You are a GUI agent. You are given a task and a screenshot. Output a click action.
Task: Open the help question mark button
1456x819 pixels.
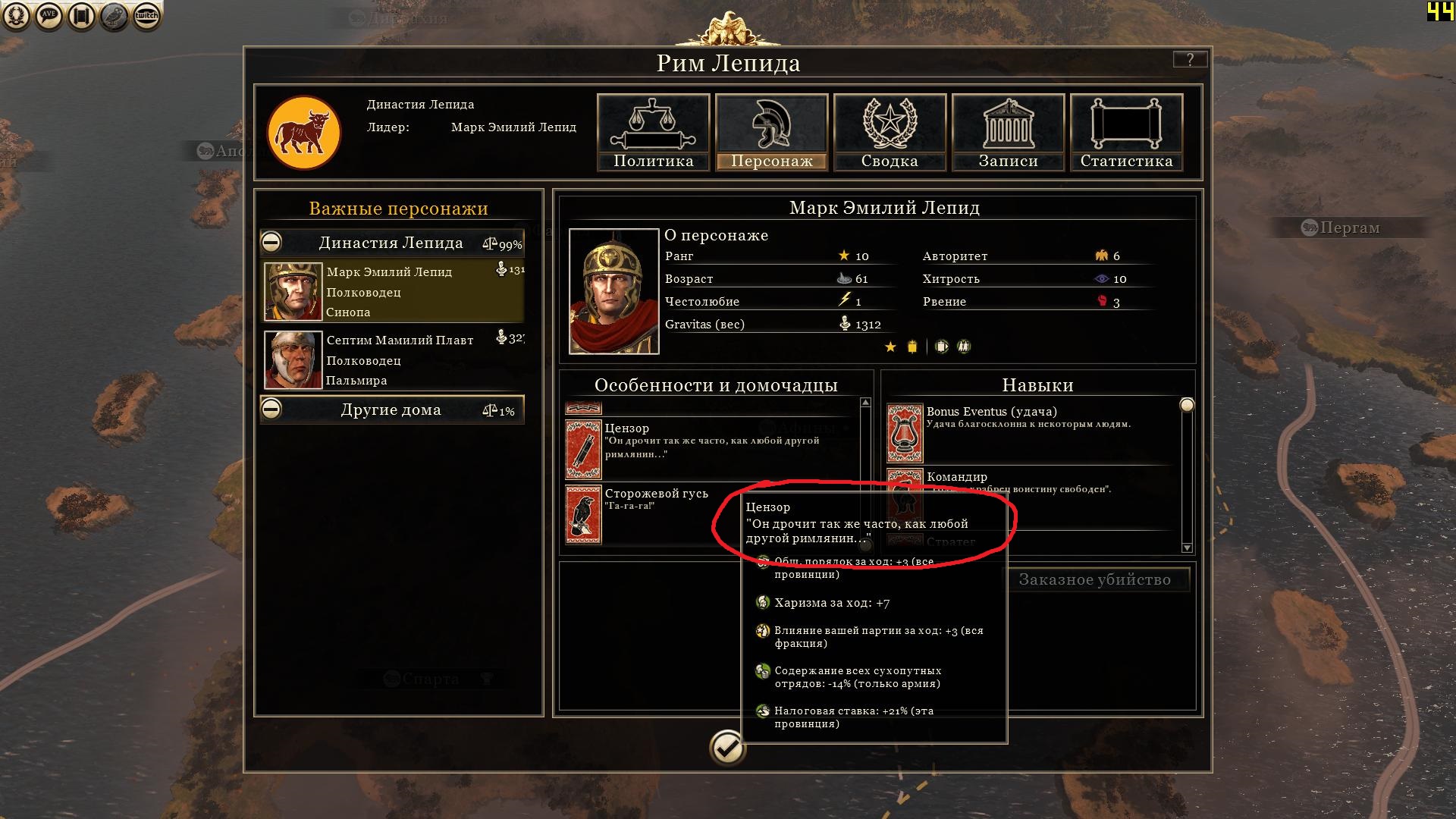[x=1189, y=59]
